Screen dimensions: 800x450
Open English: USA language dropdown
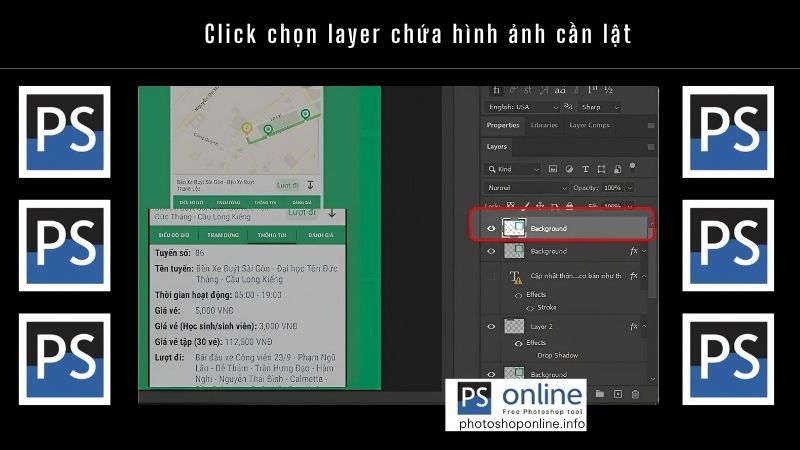pos(523,107)
